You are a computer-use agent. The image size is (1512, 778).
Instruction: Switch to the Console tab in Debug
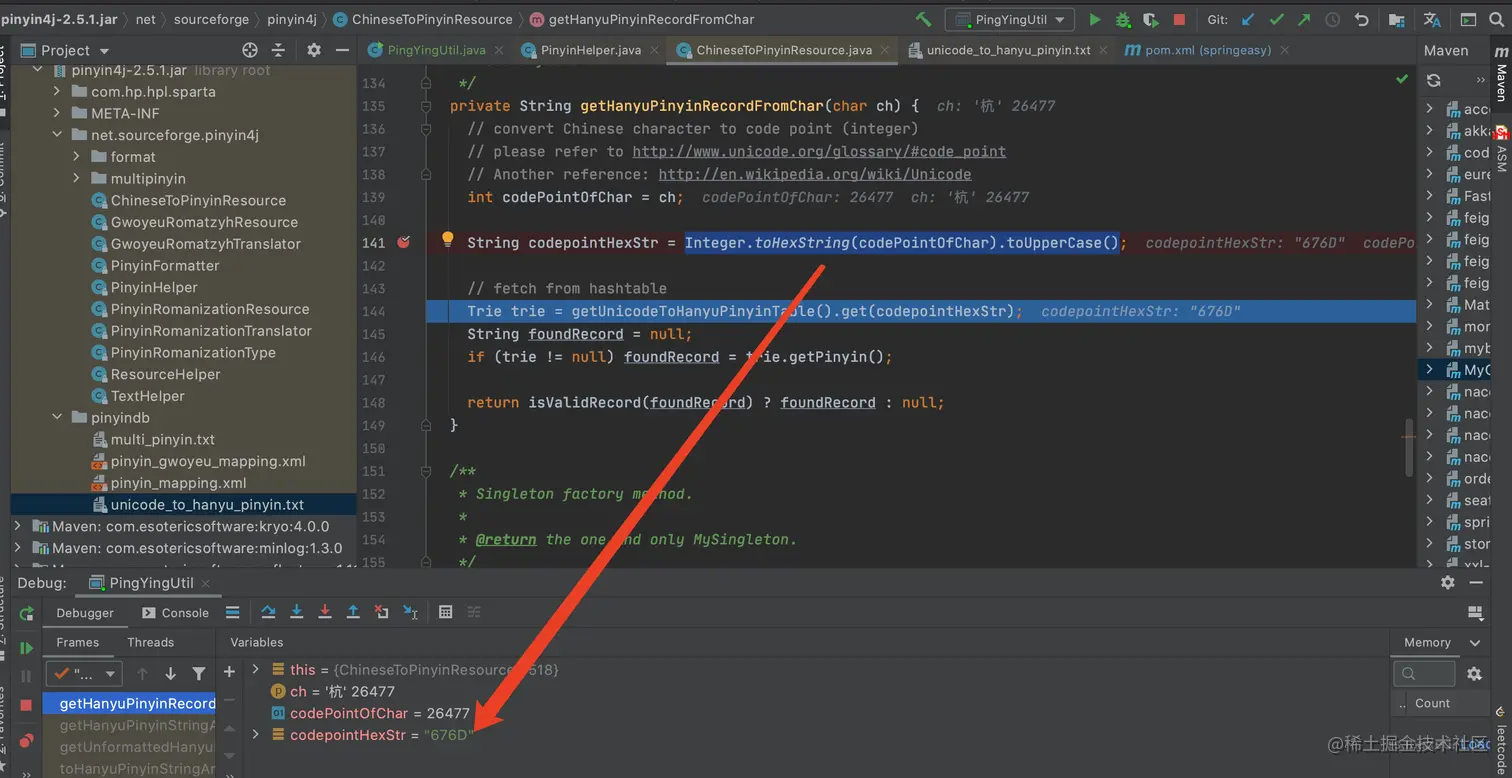(176, 613)
